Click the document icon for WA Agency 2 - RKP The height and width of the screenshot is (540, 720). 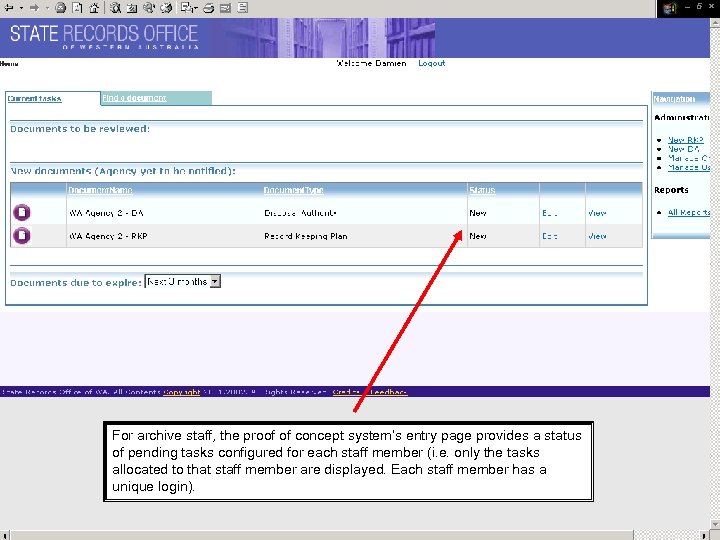22,236
